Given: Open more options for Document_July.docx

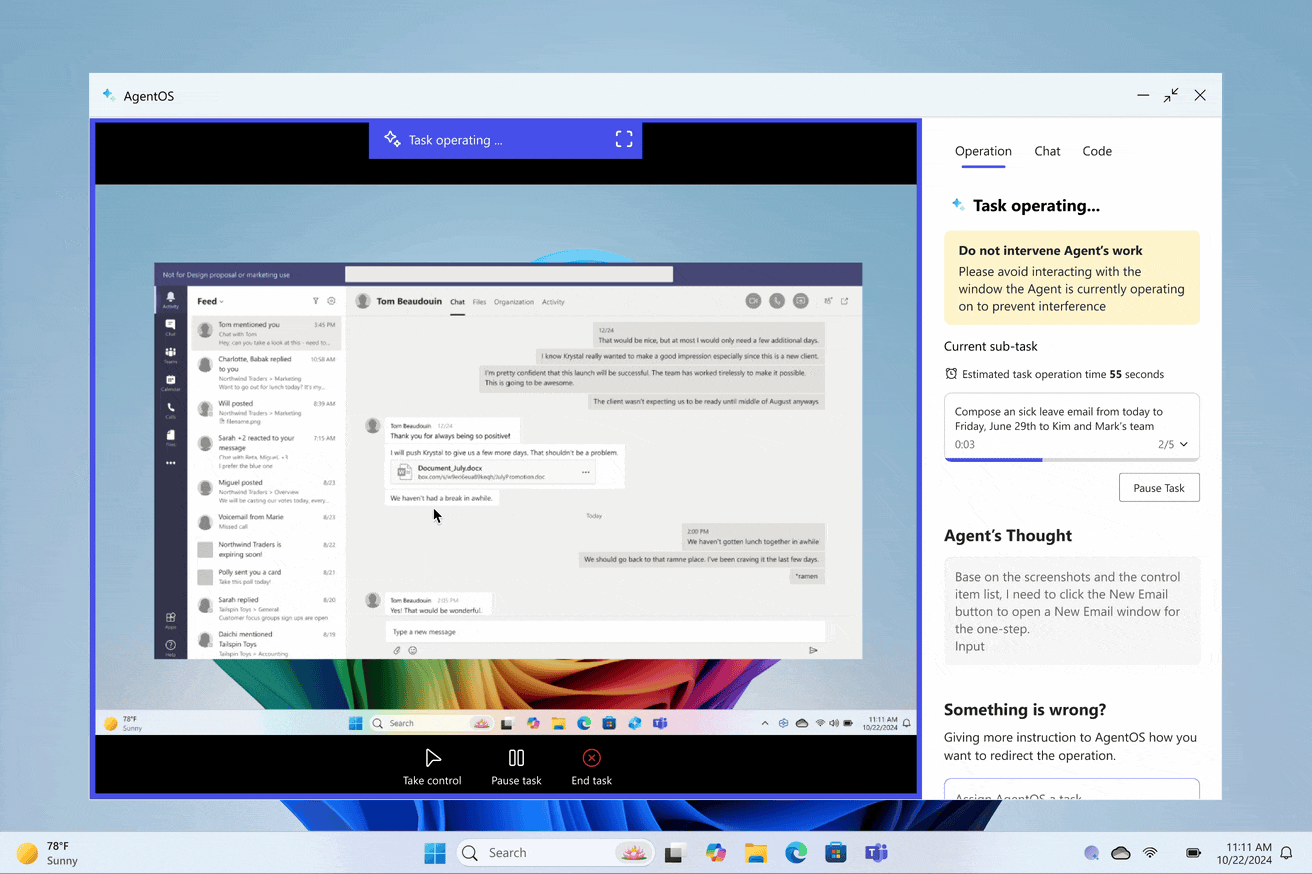Looking at the screenshot, I should click(586, 472).
